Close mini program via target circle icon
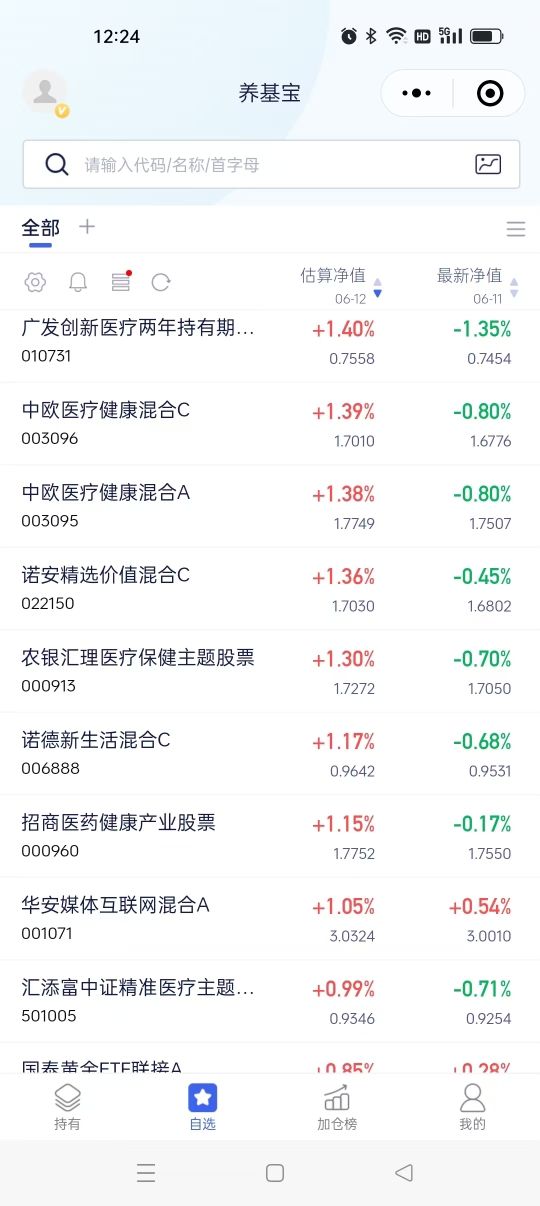The image size is (540, 1206). pyautogui.click(x=490, y=93)
